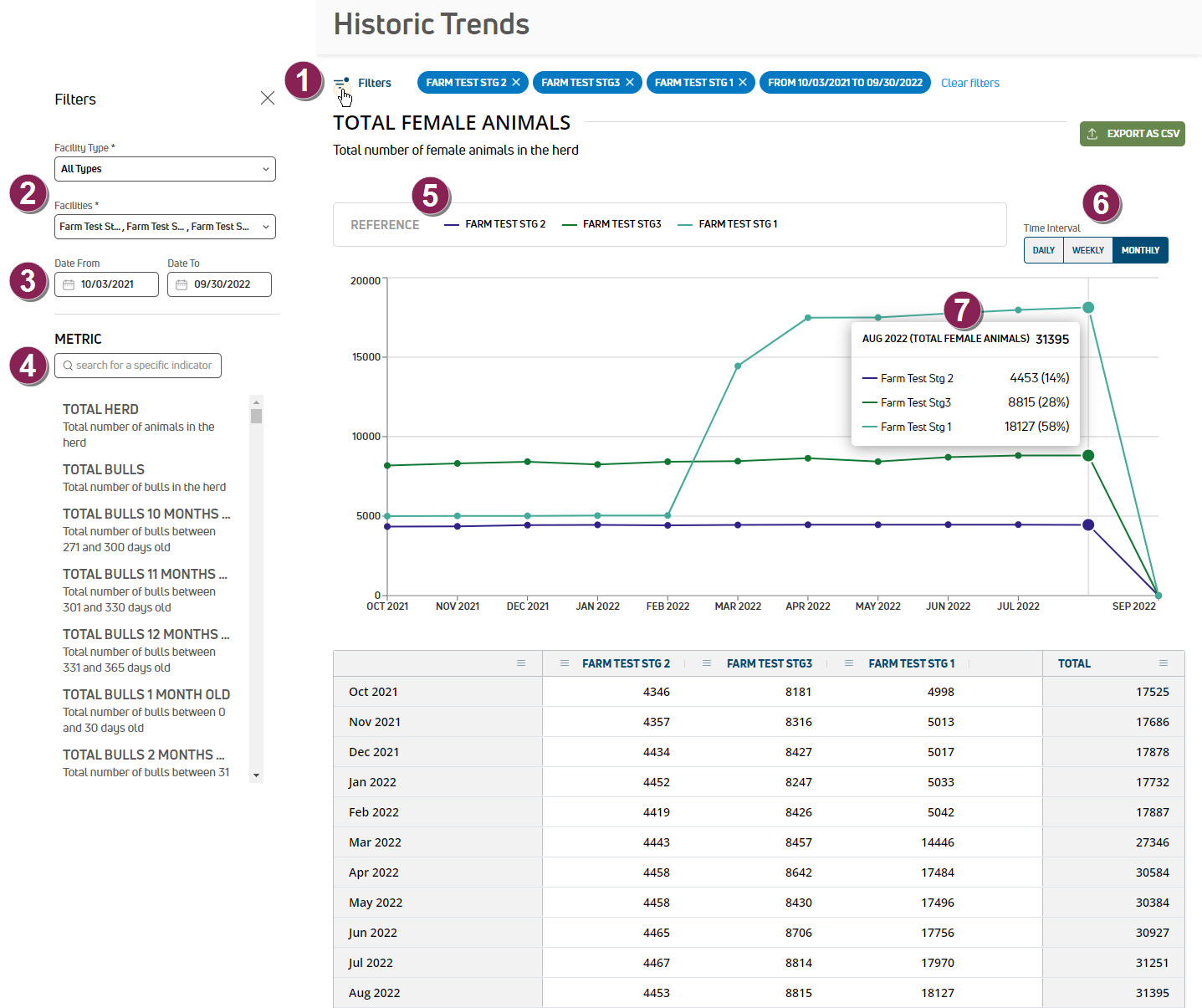The height and width of the screenshot is (1008, 1202).
Task: Open the TOTAL column menu icon
Action: coord(1163,663)
